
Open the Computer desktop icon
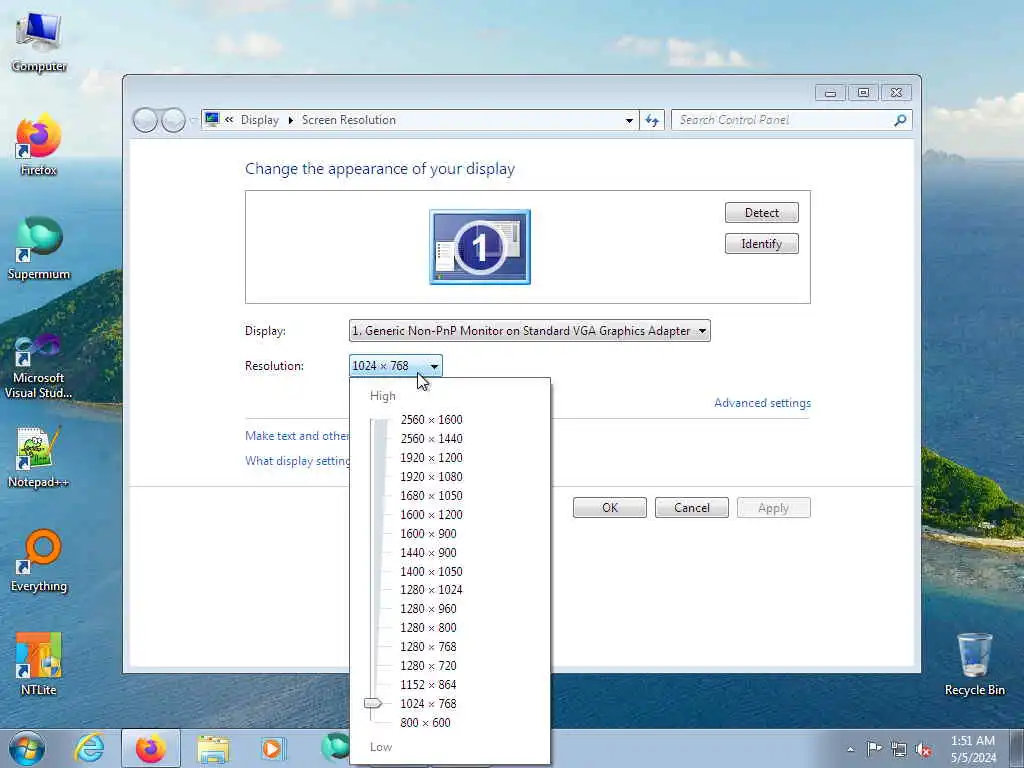coord(39,42)
